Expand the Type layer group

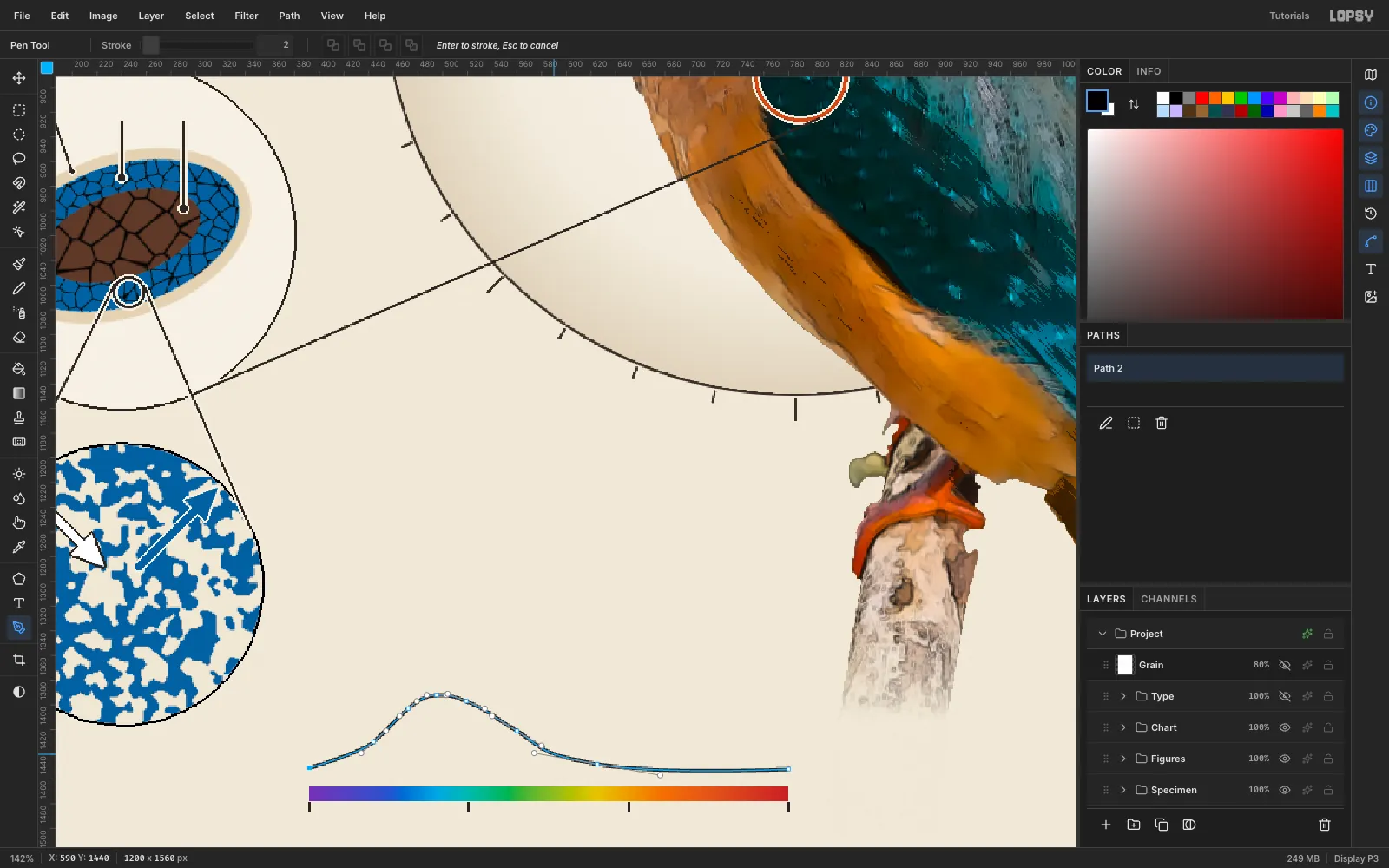click(x=1123, y=696)
